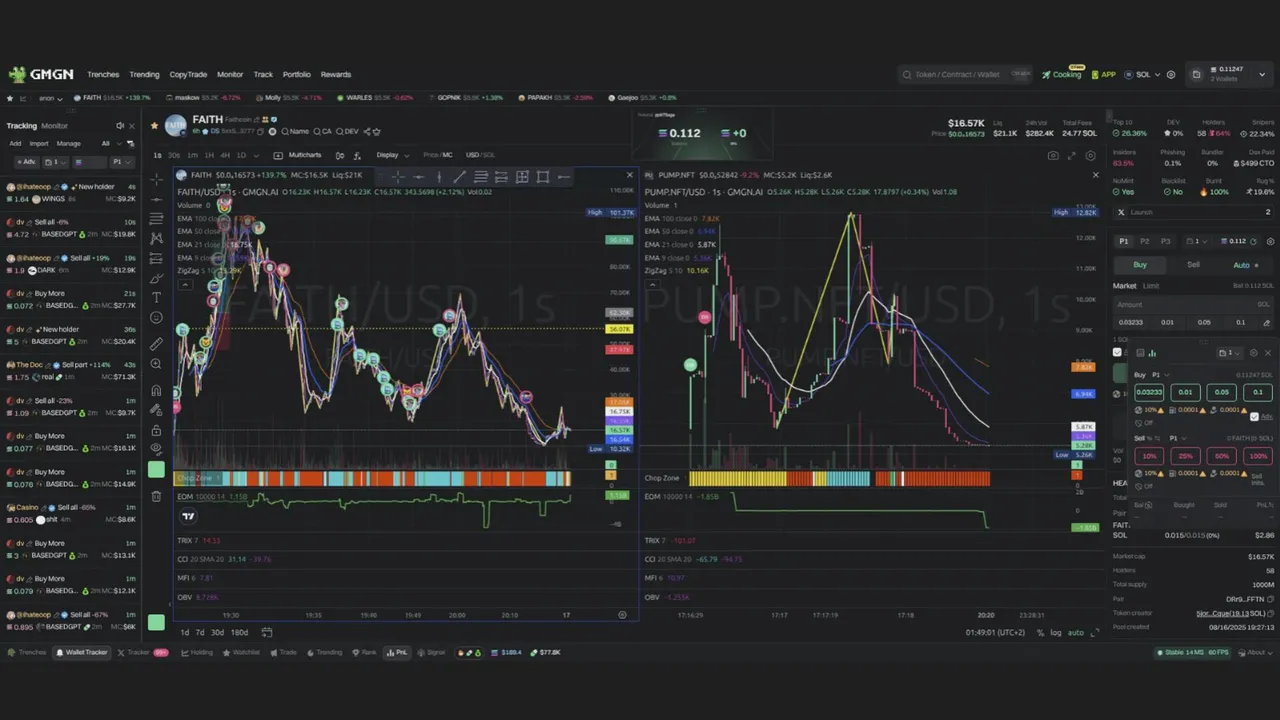The width and height of the screenshot is (1280, 720).
Task: Toggle the log scale on chart
Action: [1056, 632]
